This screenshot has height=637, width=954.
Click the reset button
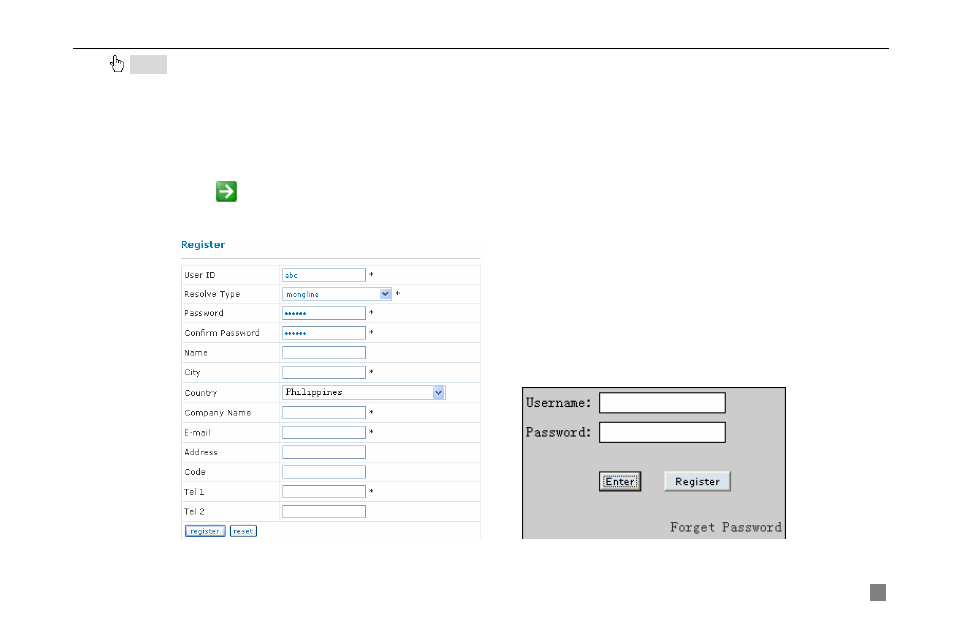click(x=243, y=531)
